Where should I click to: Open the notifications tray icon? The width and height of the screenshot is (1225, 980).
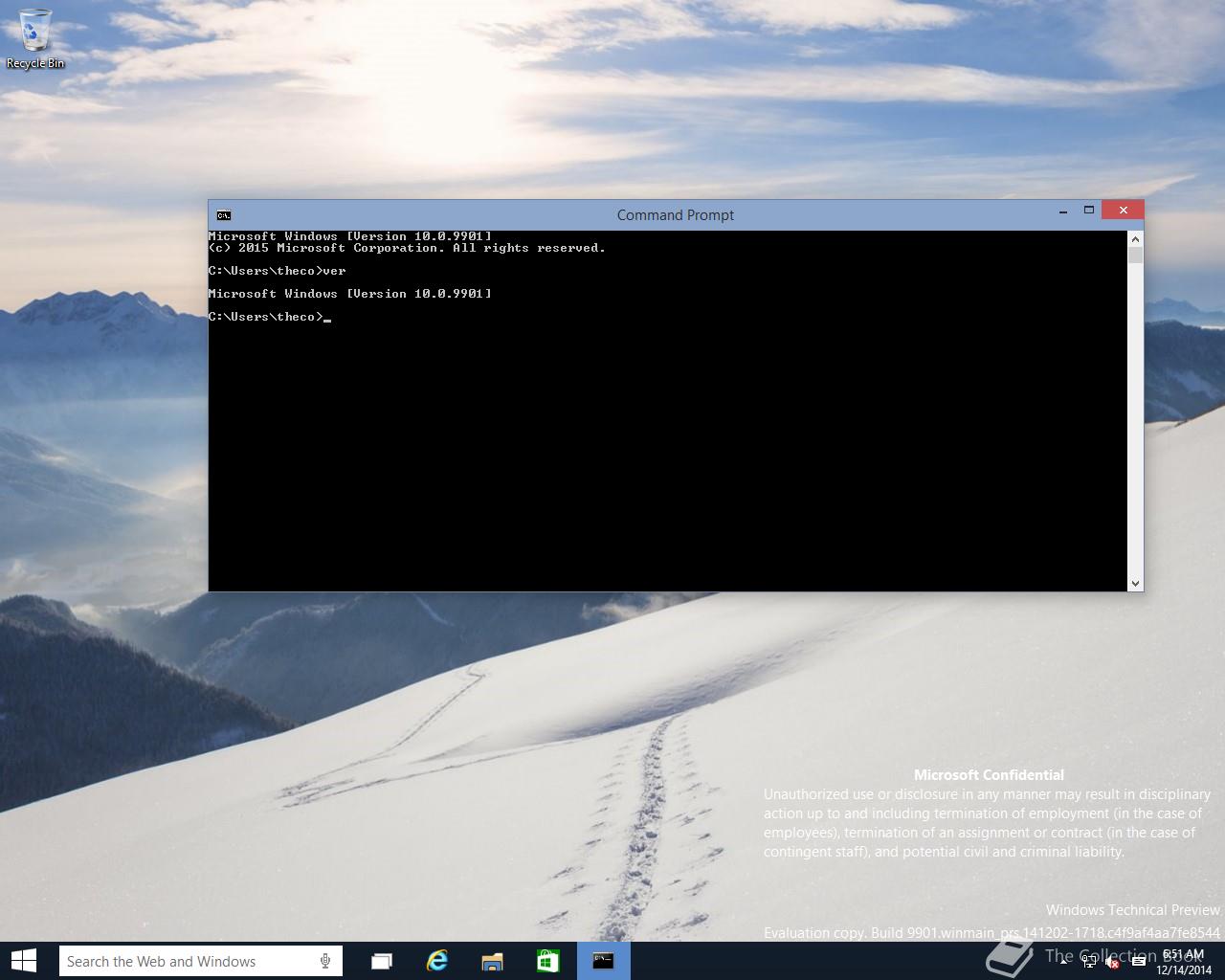tap(1138, 962)
